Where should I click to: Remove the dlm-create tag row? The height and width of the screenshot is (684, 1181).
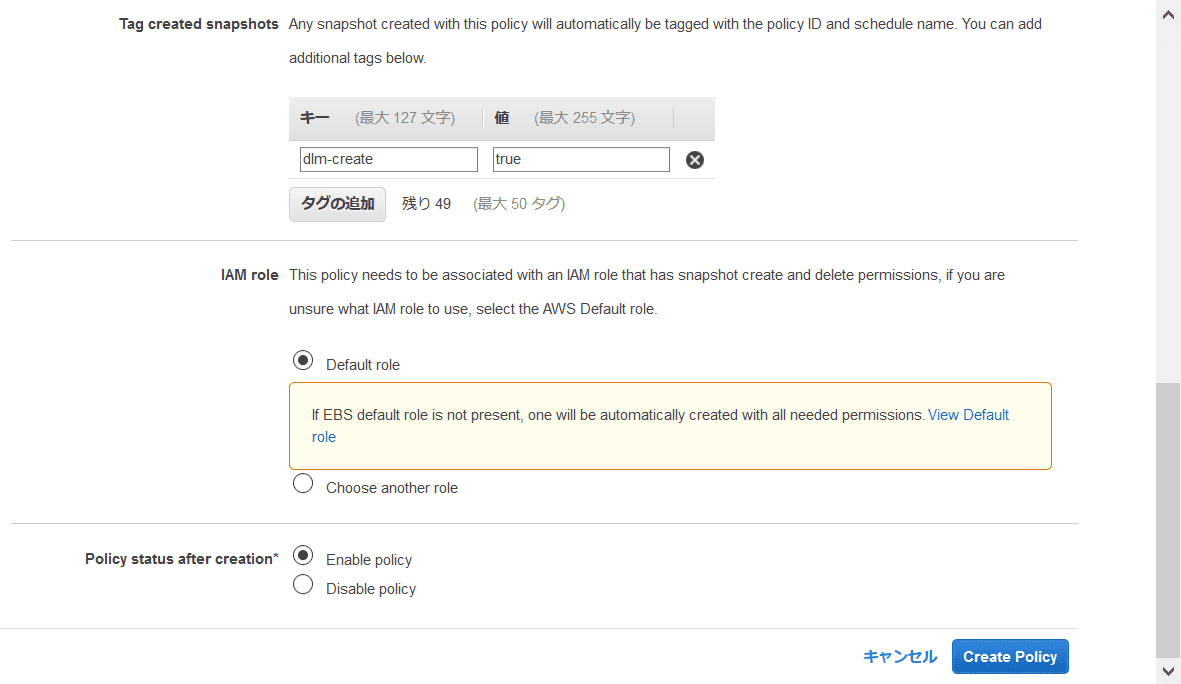point(694,160)
